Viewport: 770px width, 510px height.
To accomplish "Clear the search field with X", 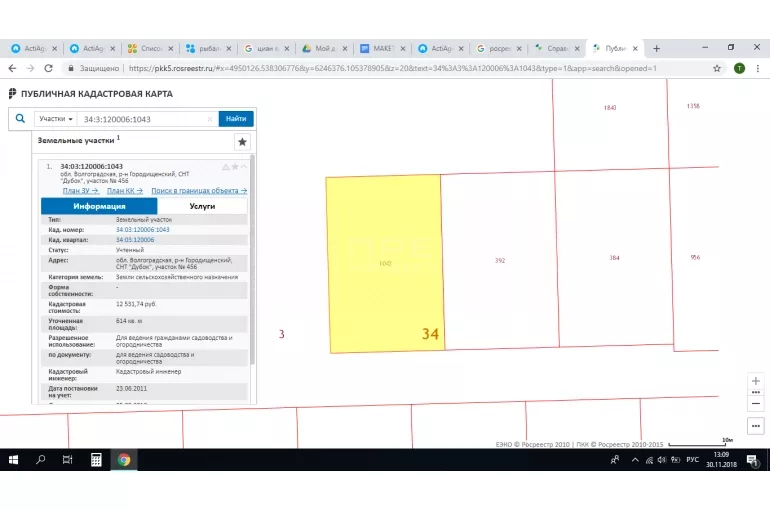I will [x=210, y=119].
